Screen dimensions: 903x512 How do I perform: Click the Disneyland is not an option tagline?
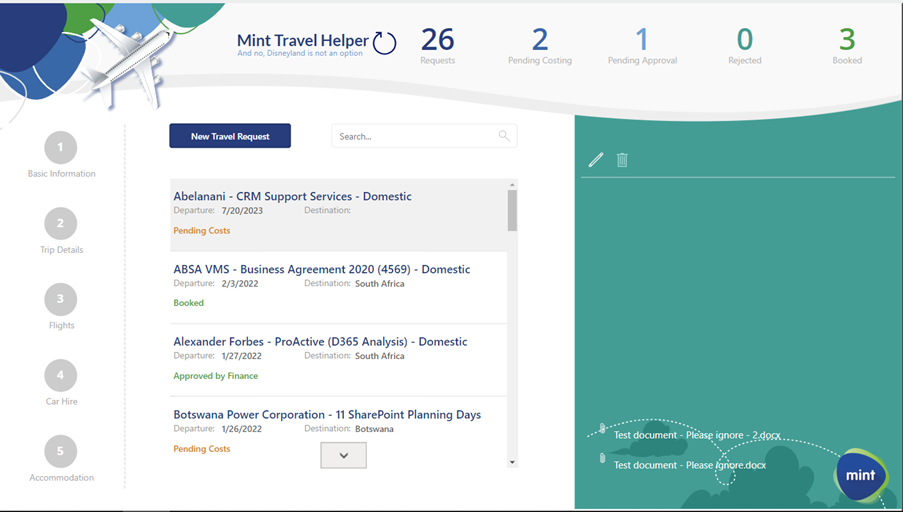(x=299, y=53)
